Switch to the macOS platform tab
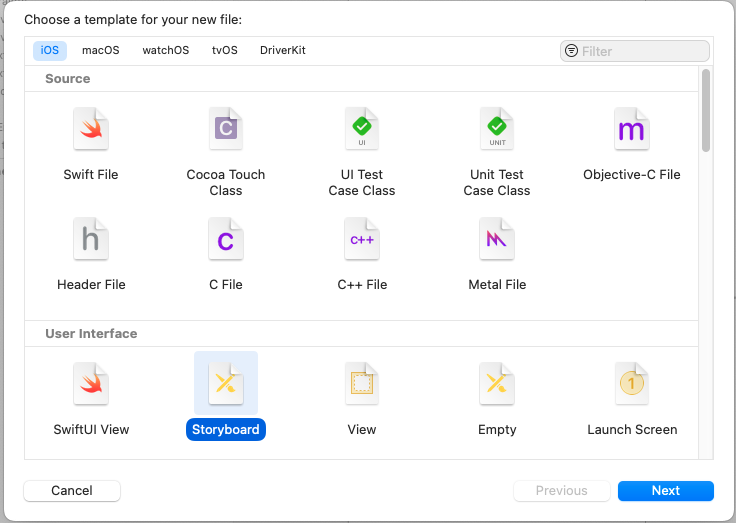Image resolution: width=736 pixels, height=523 pixels. [x=100, y=51]
